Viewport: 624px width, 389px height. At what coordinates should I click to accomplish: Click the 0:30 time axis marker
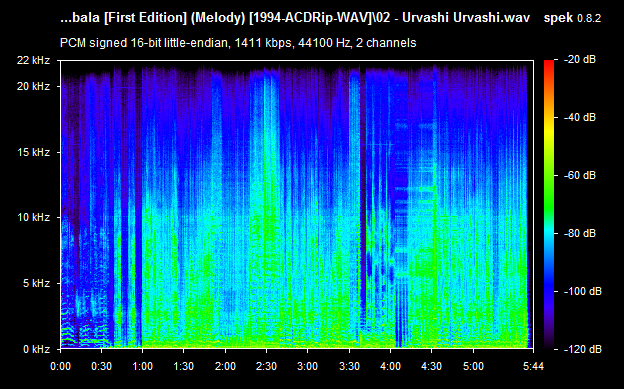[x=101, y=366]
